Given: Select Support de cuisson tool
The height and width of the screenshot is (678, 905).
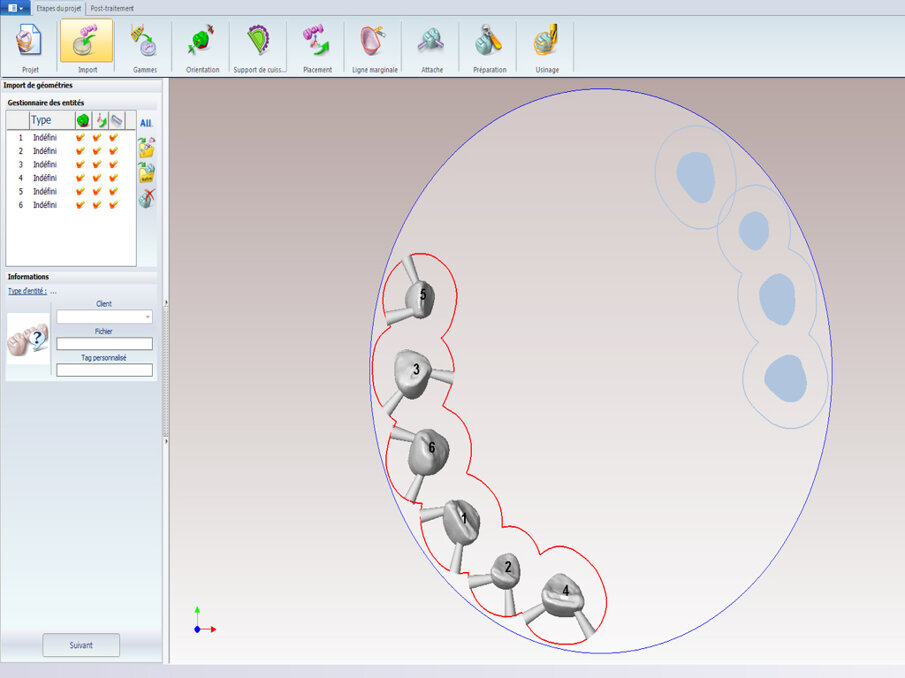Looking at the screenshot, I should [259, 44].
